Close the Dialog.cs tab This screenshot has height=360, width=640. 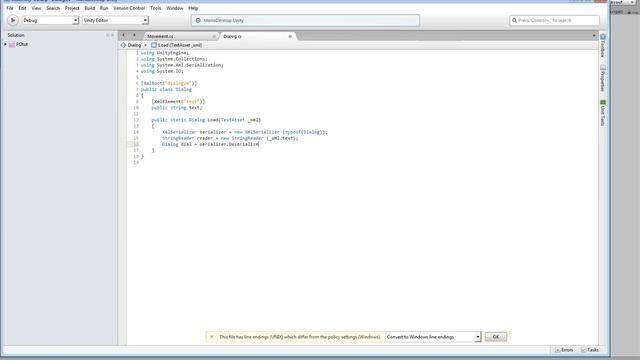click(290, 36)
